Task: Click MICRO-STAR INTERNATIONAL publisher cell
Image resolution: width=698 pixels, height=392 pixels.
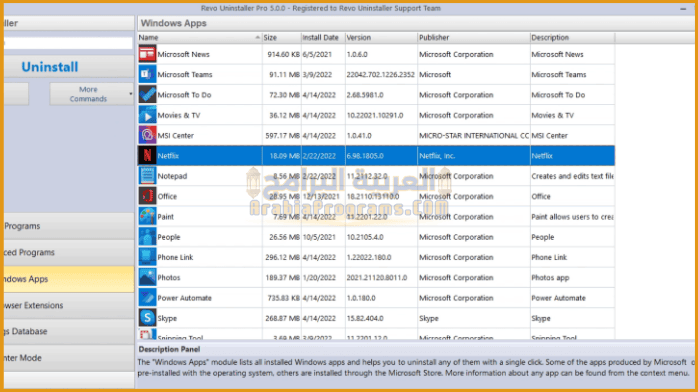Action: (474, 136)
